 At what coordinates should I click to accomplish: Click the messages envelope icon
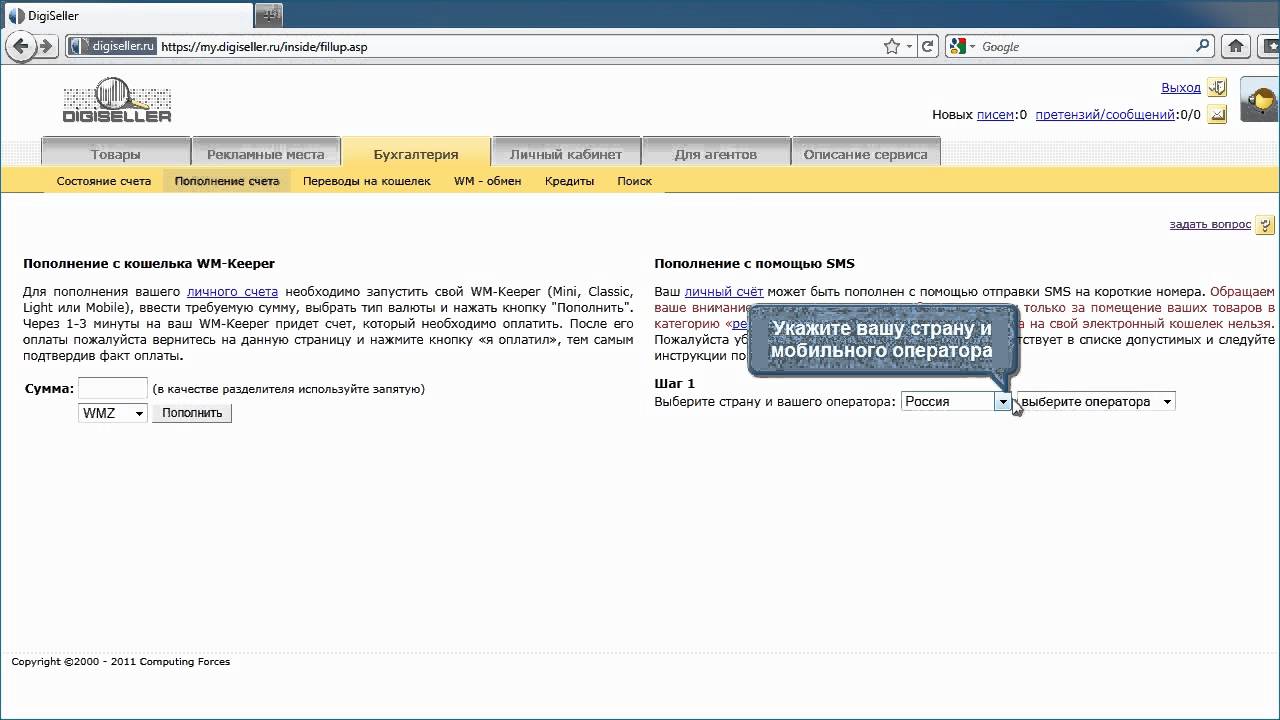tap(1217, 115)
